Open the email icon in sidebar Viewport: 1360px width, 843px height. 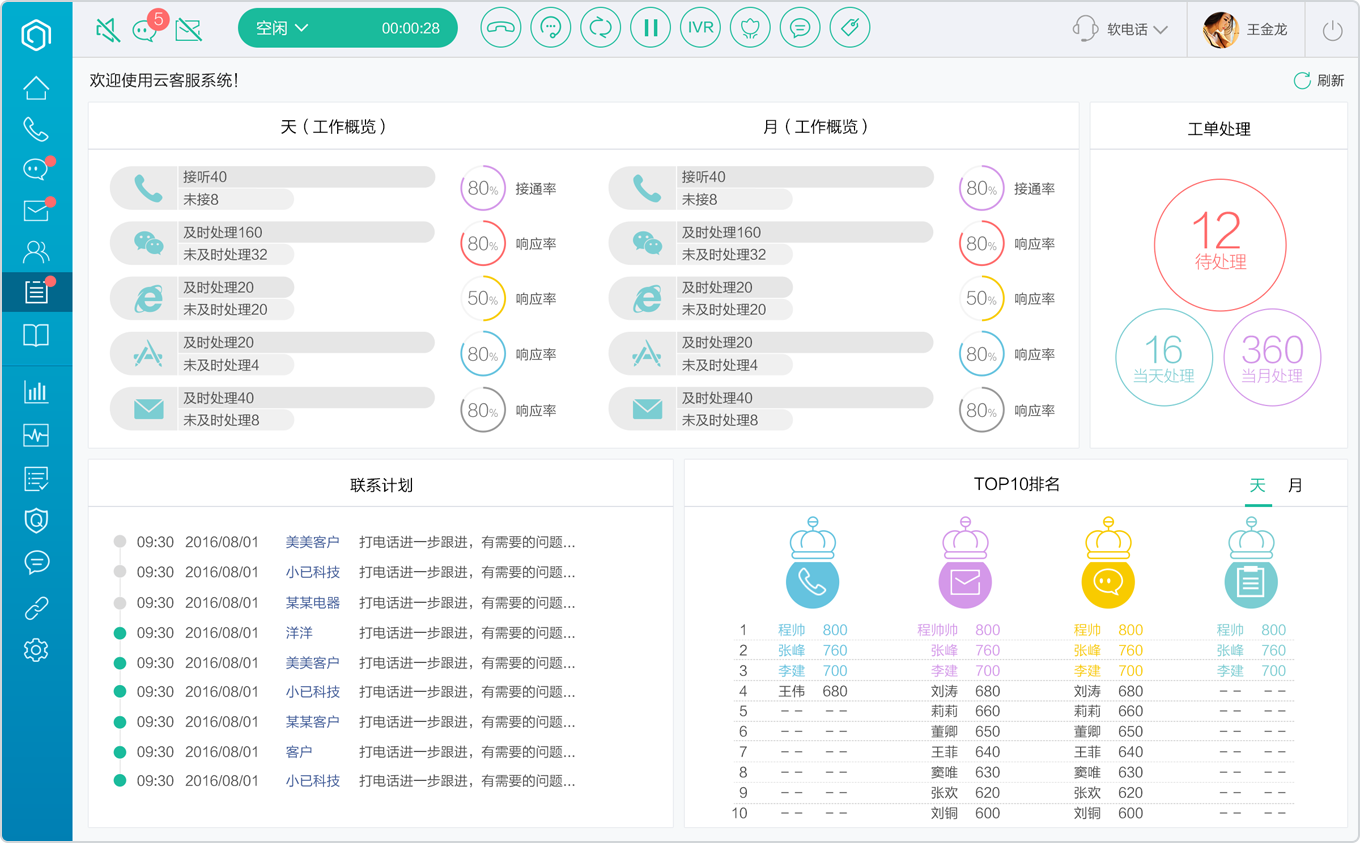click(x=36, y=210)
